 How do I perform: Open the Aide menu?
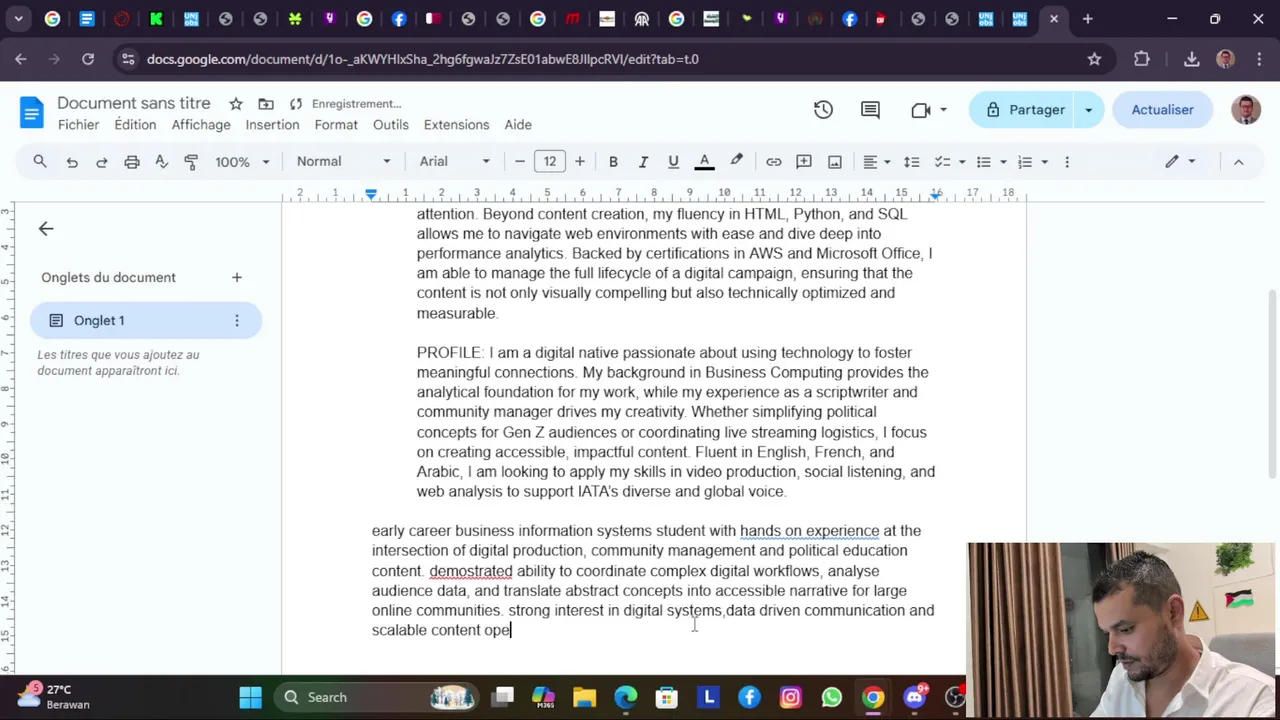(x=518, y=125)
